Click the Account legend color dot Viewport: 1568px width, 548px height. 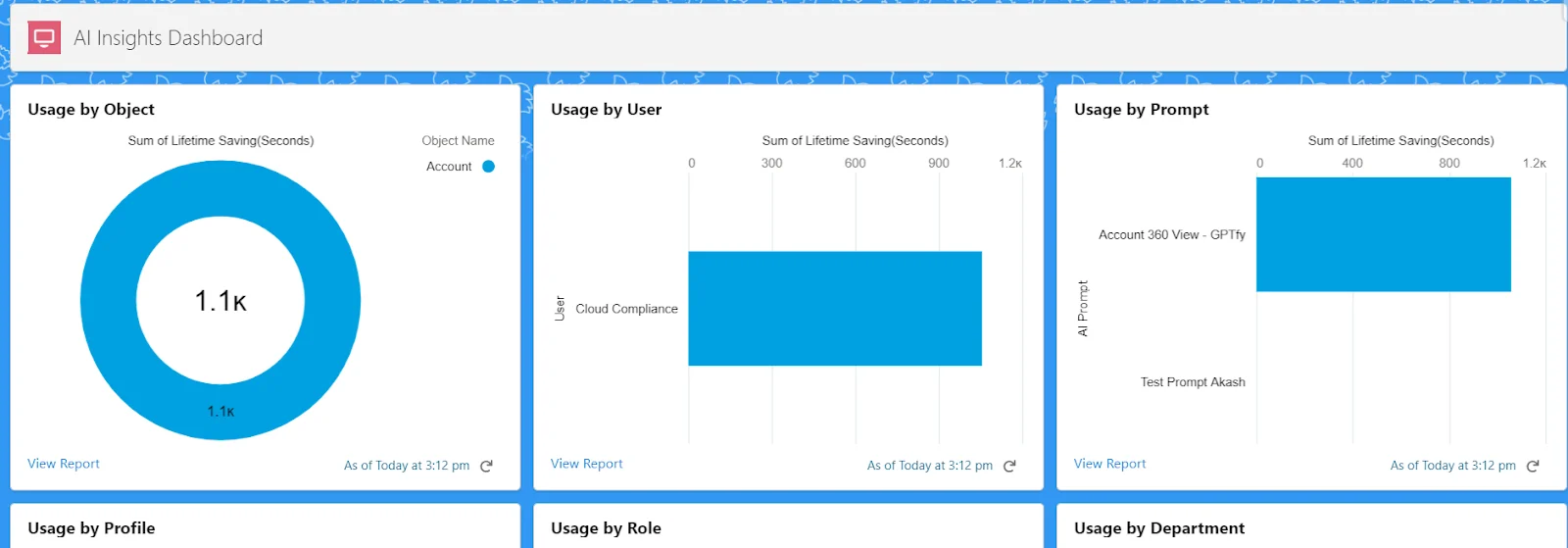tap(488, 167)
